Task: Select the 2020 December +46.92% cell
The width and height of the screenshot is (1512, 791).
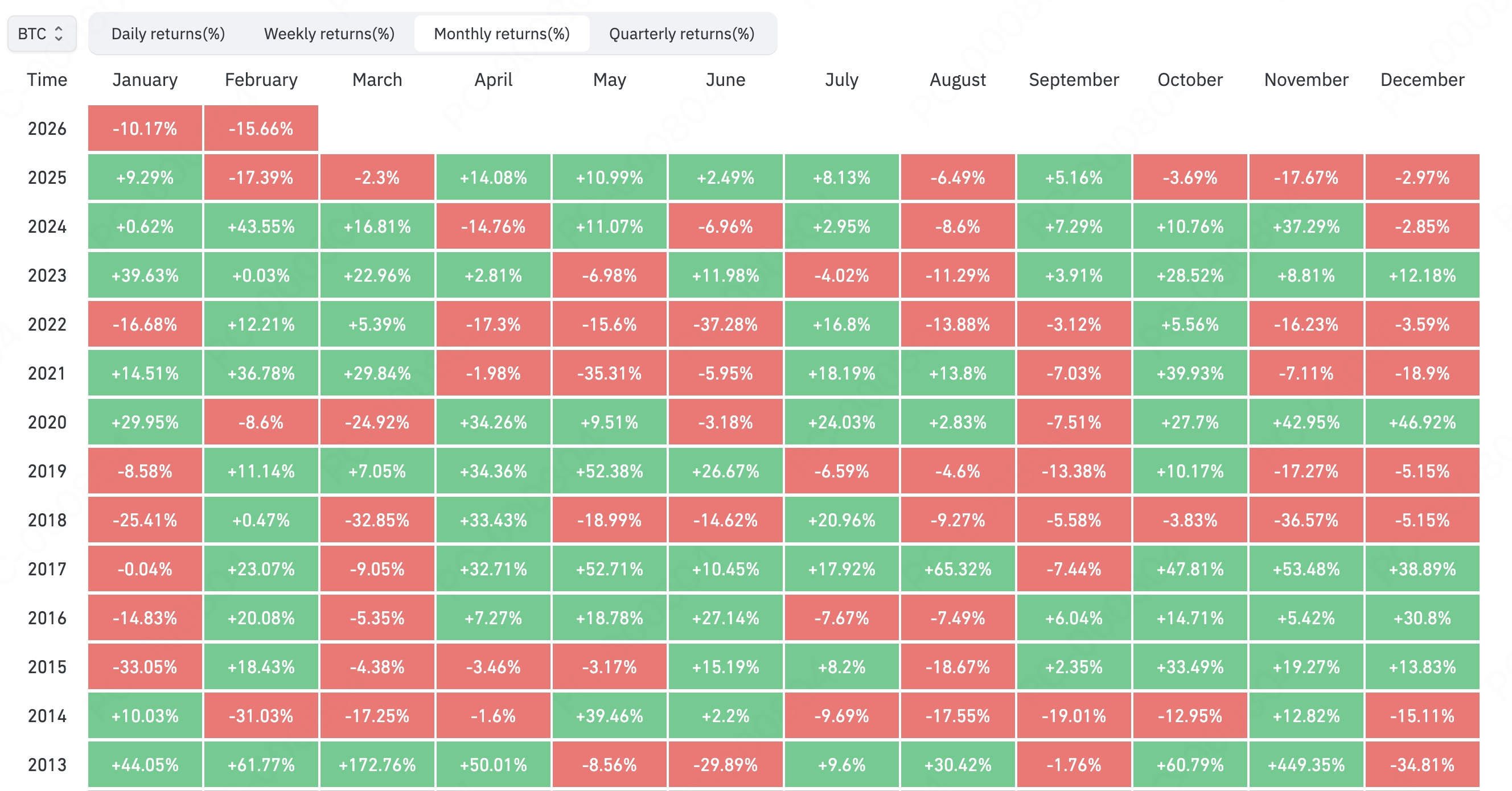Action: (x=1421, y=422)
